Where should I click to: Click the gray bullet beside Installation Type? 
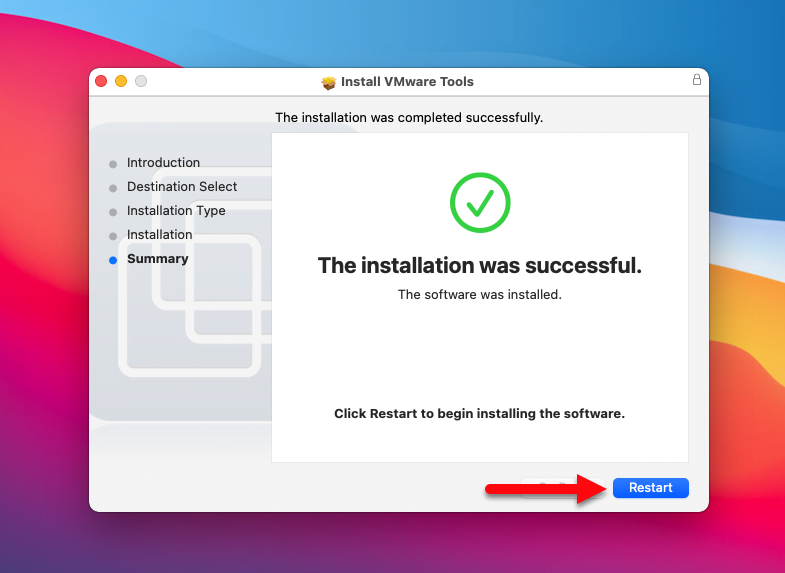pyautogui.click(x=113, y=212)
